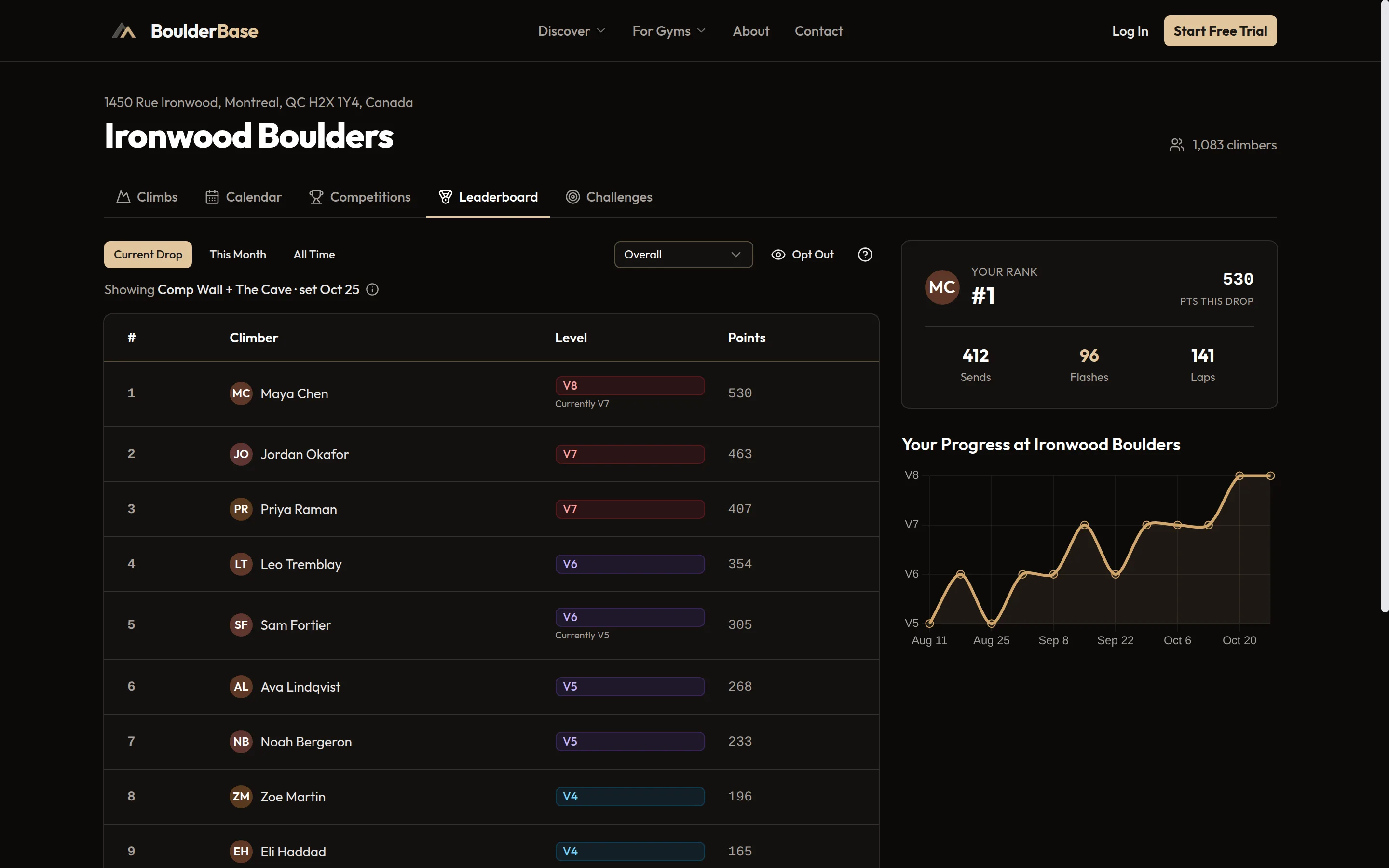Click Noah Bergeron's NB avatar
The height and width of the screenshot is (868, 1389).
(241, 742)
